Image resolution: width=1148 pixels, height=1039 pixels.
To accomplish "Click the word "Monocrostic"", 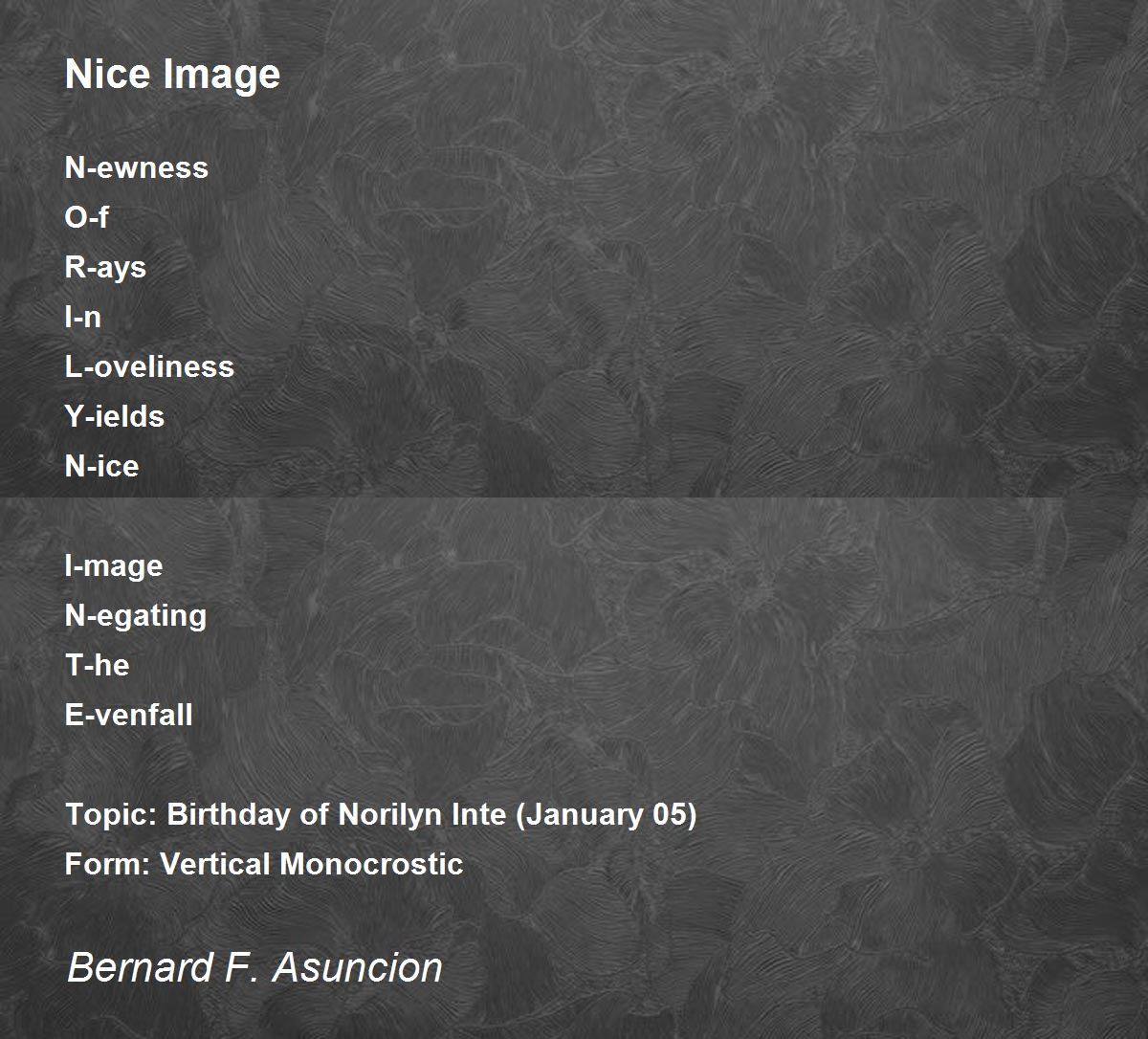I will (x=371, y=864).
